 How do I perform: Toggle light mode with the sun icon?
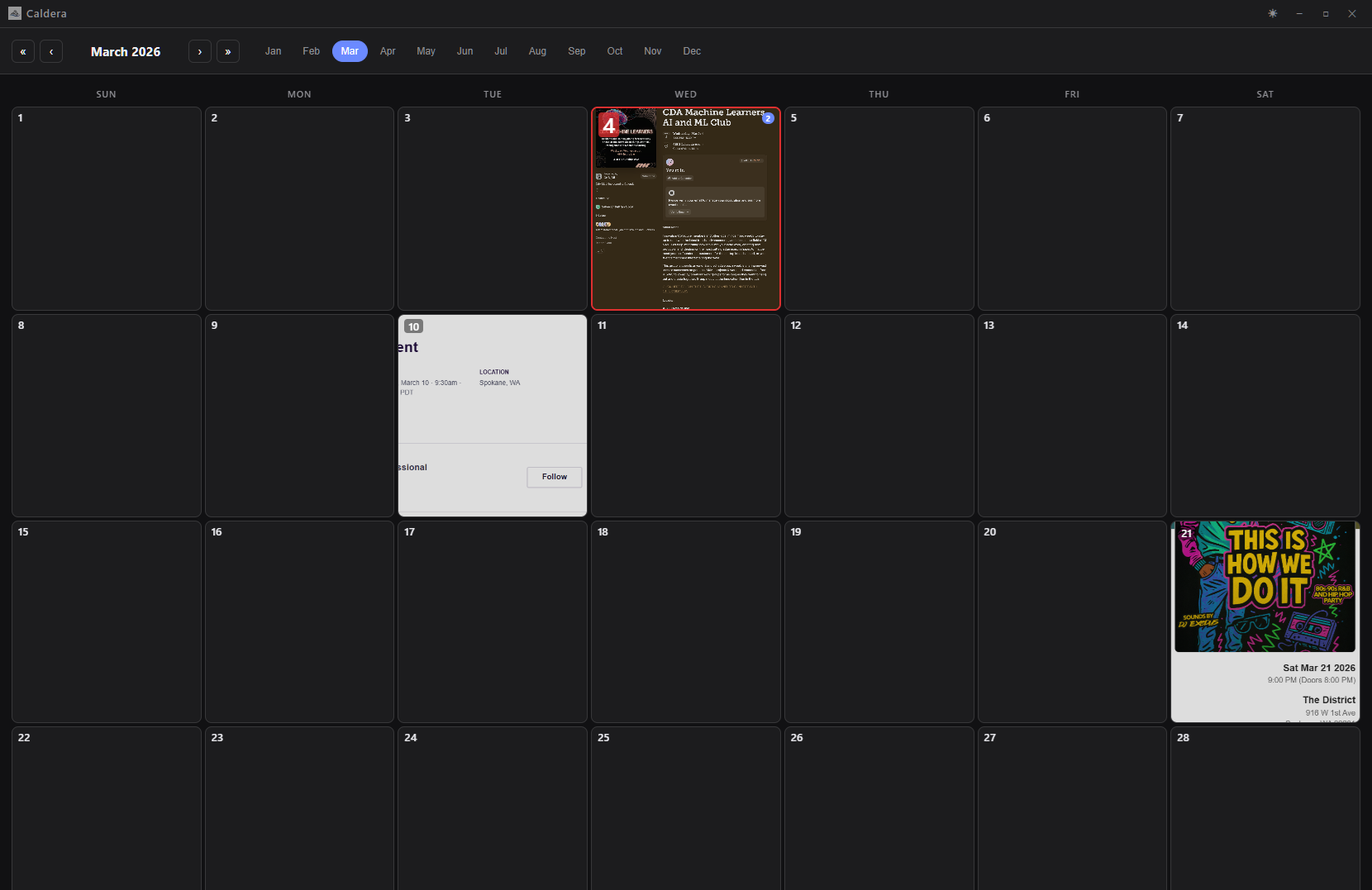click(1273, 13)
